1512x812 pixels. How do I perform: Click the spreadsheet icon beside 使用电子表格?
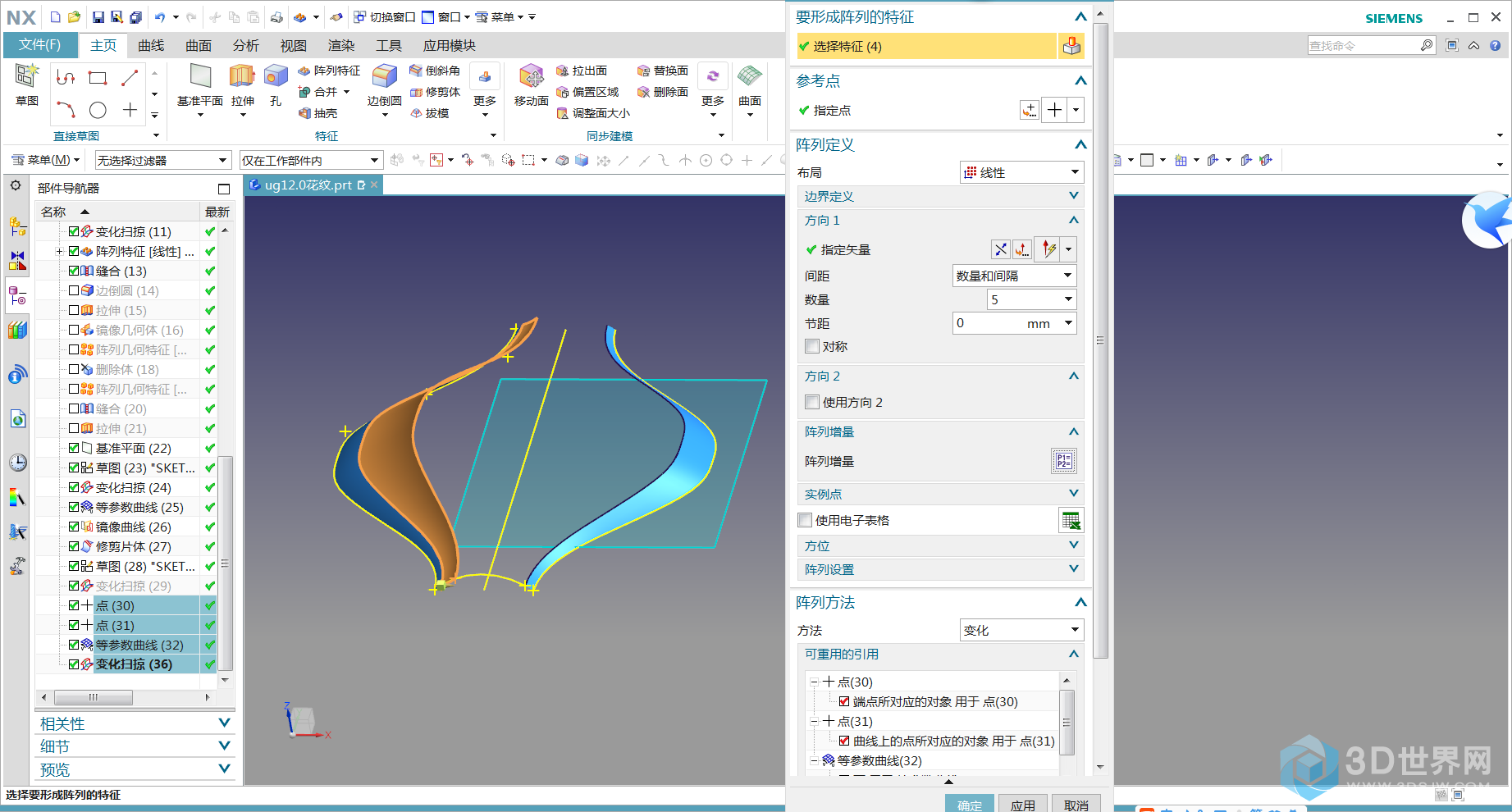coord(1071,520)
